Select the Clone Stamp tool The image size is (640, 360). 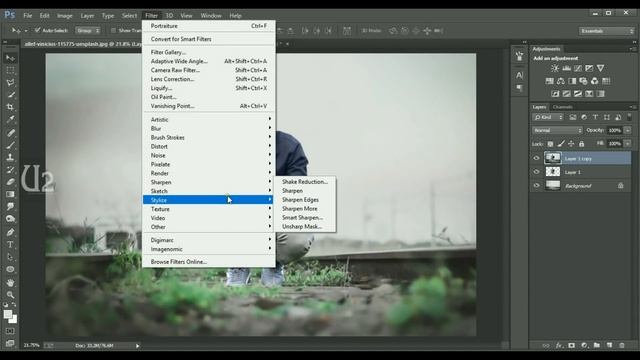[10, 157]
